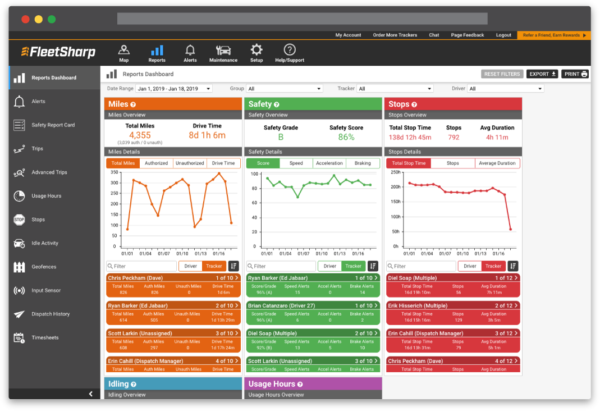Click the Usage Hours help question icon
600x411 pixels.
(300, 384)
